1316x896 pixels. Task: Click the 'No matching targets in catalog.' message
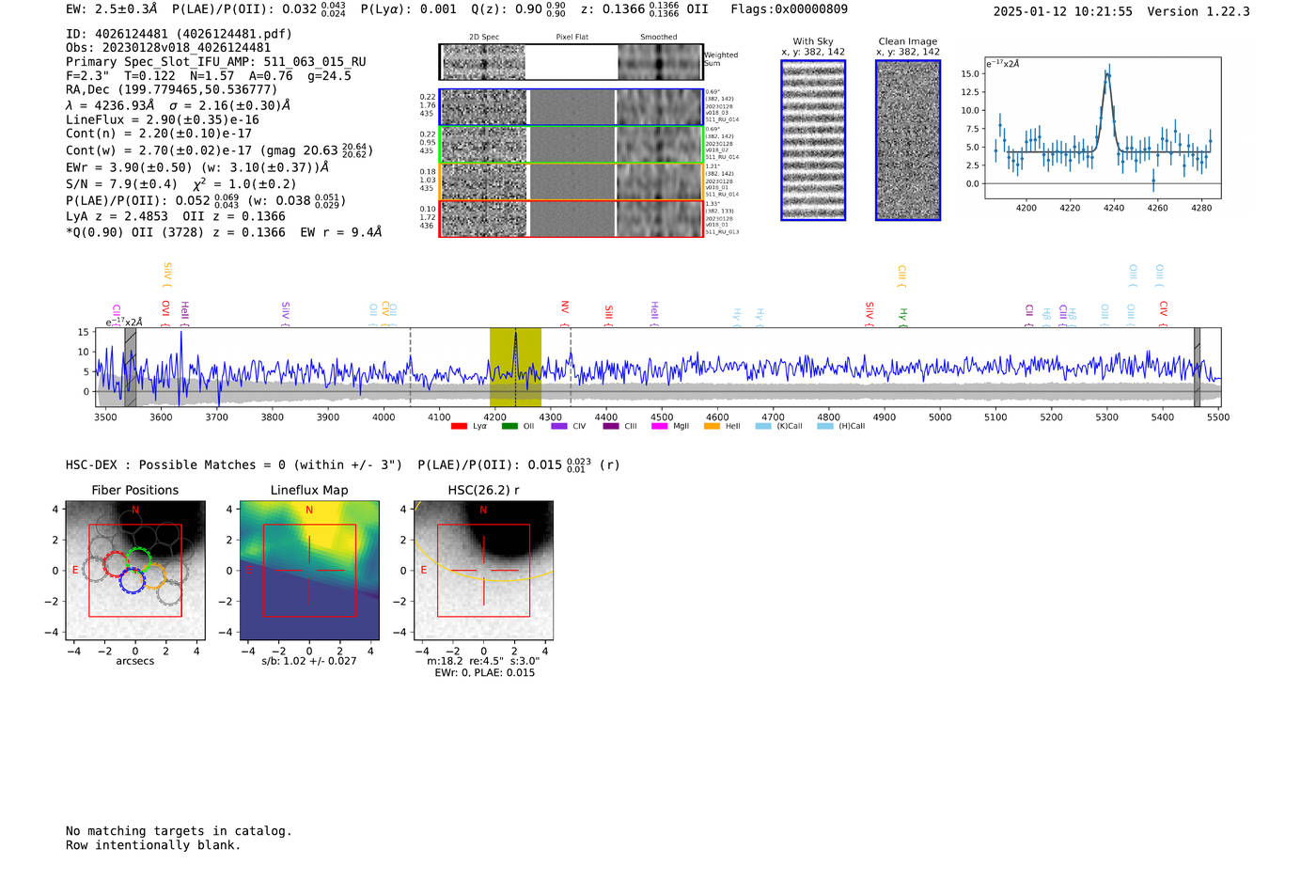(x=179, y=831)
